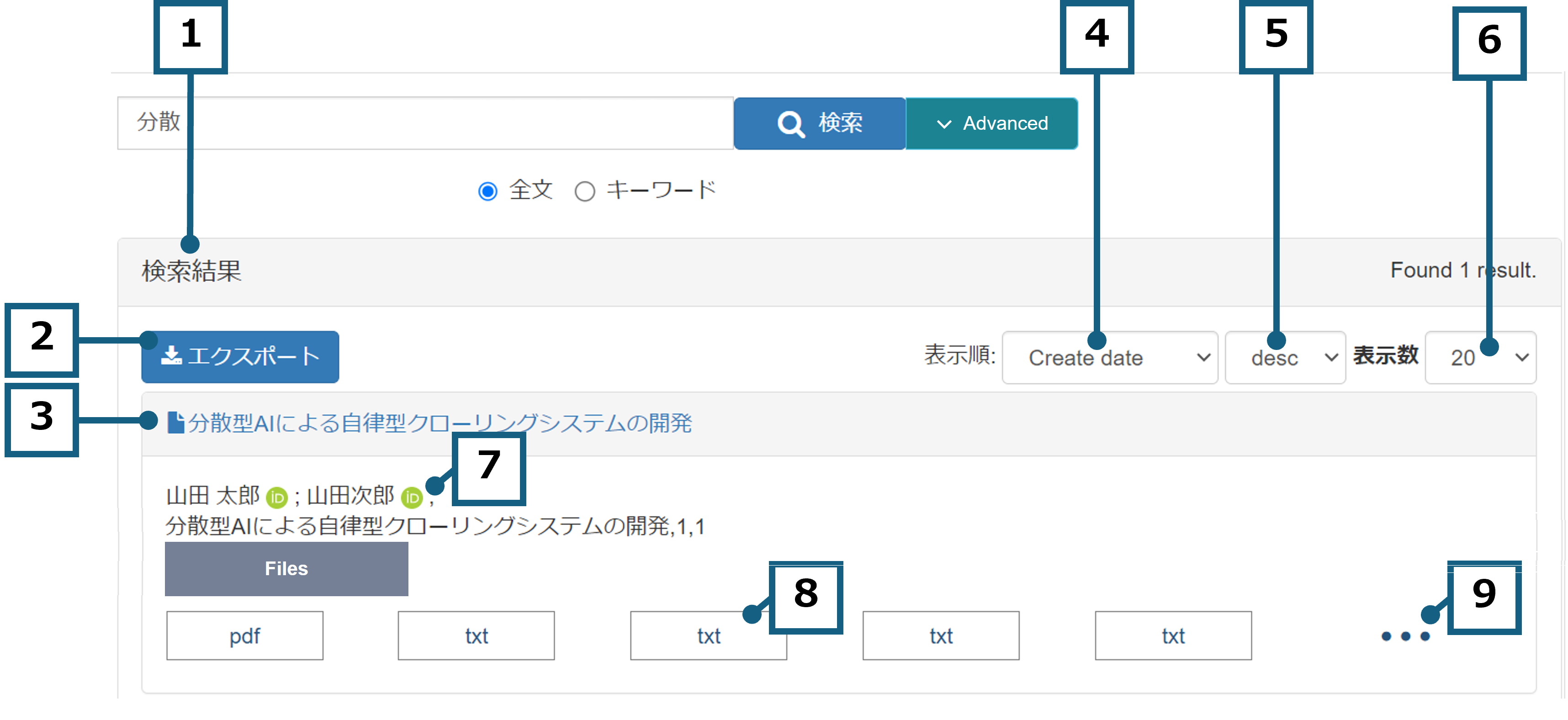Viewport: 1568px width, 720px height.
Task: Click the search input field containing 分散
Action: tap(426, 123)
